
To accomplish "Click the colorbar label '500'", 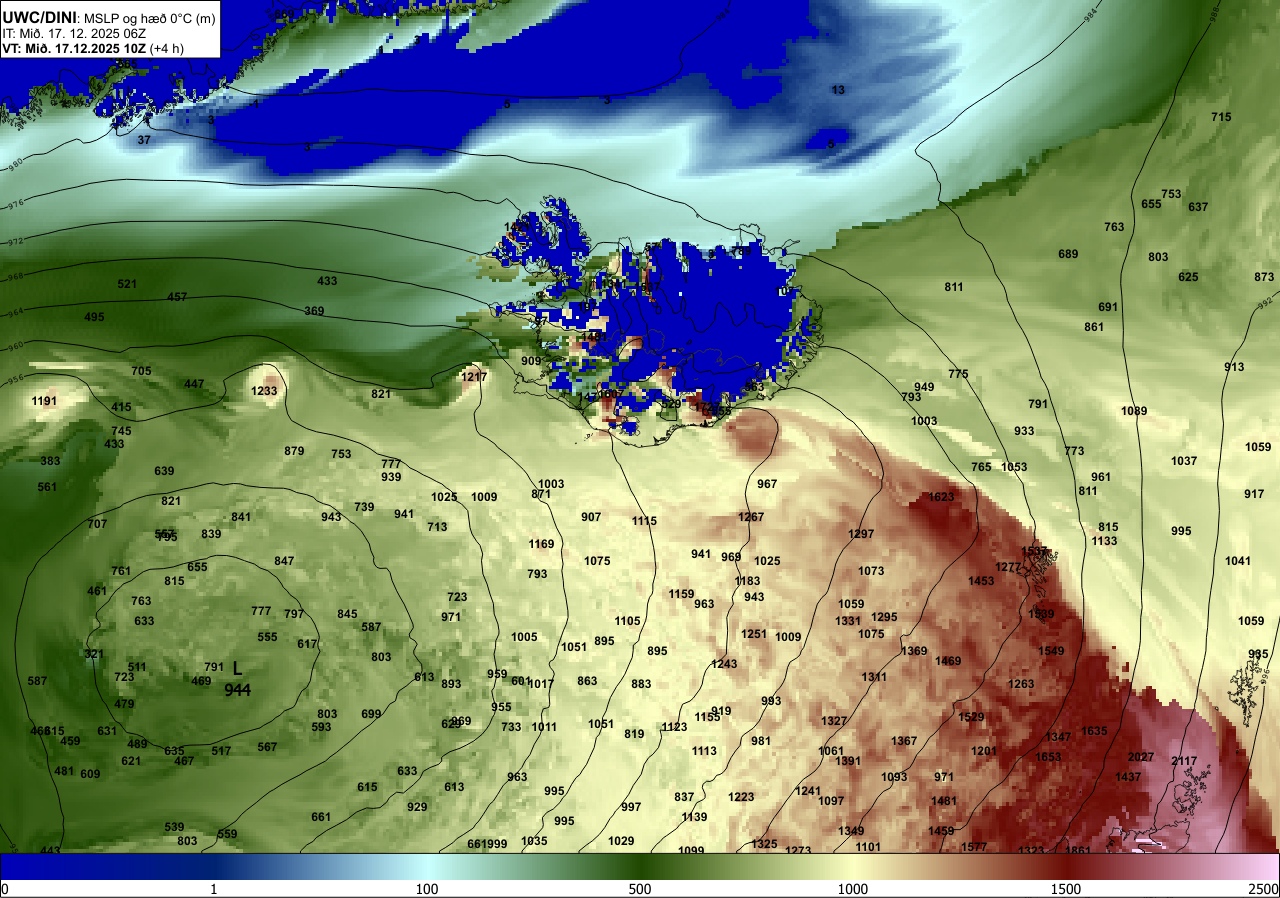I will point(640,889).
